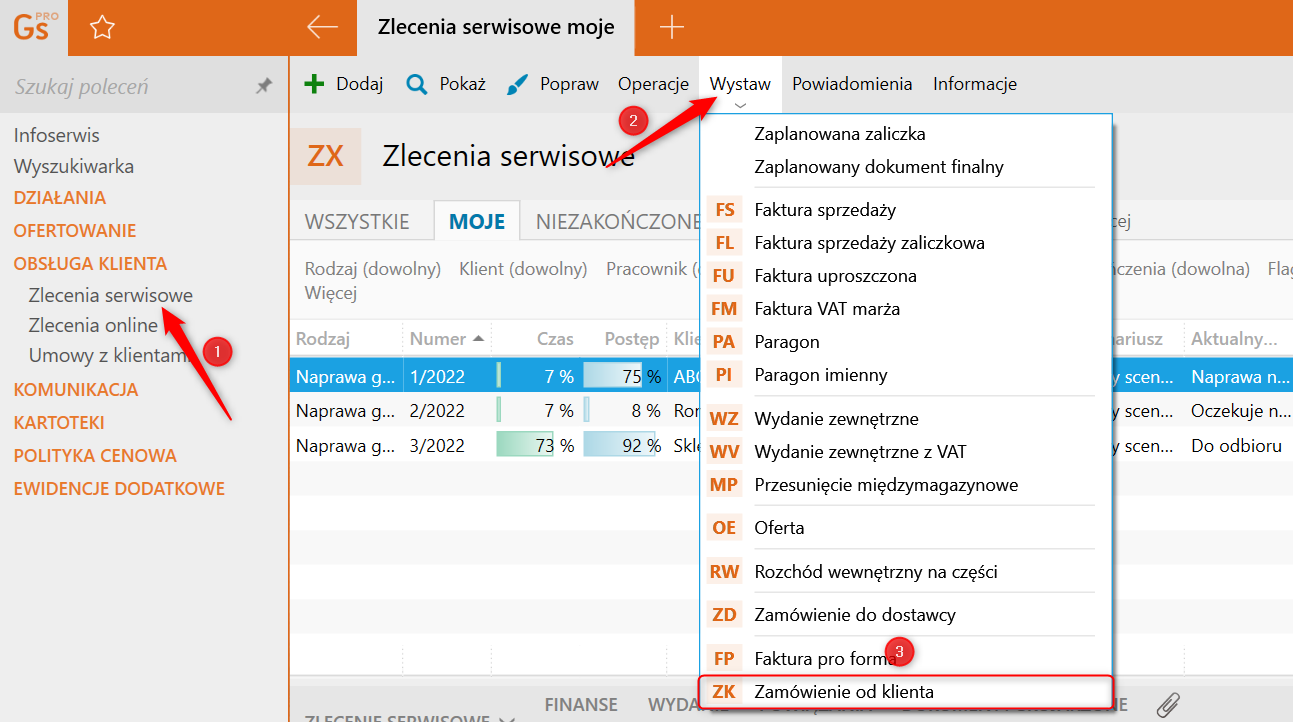Image resolution: width=1293 pixels, height=722 pixels.
Task: Switch to the NIEZAKOŃCZONE tab
Action: 616,221
